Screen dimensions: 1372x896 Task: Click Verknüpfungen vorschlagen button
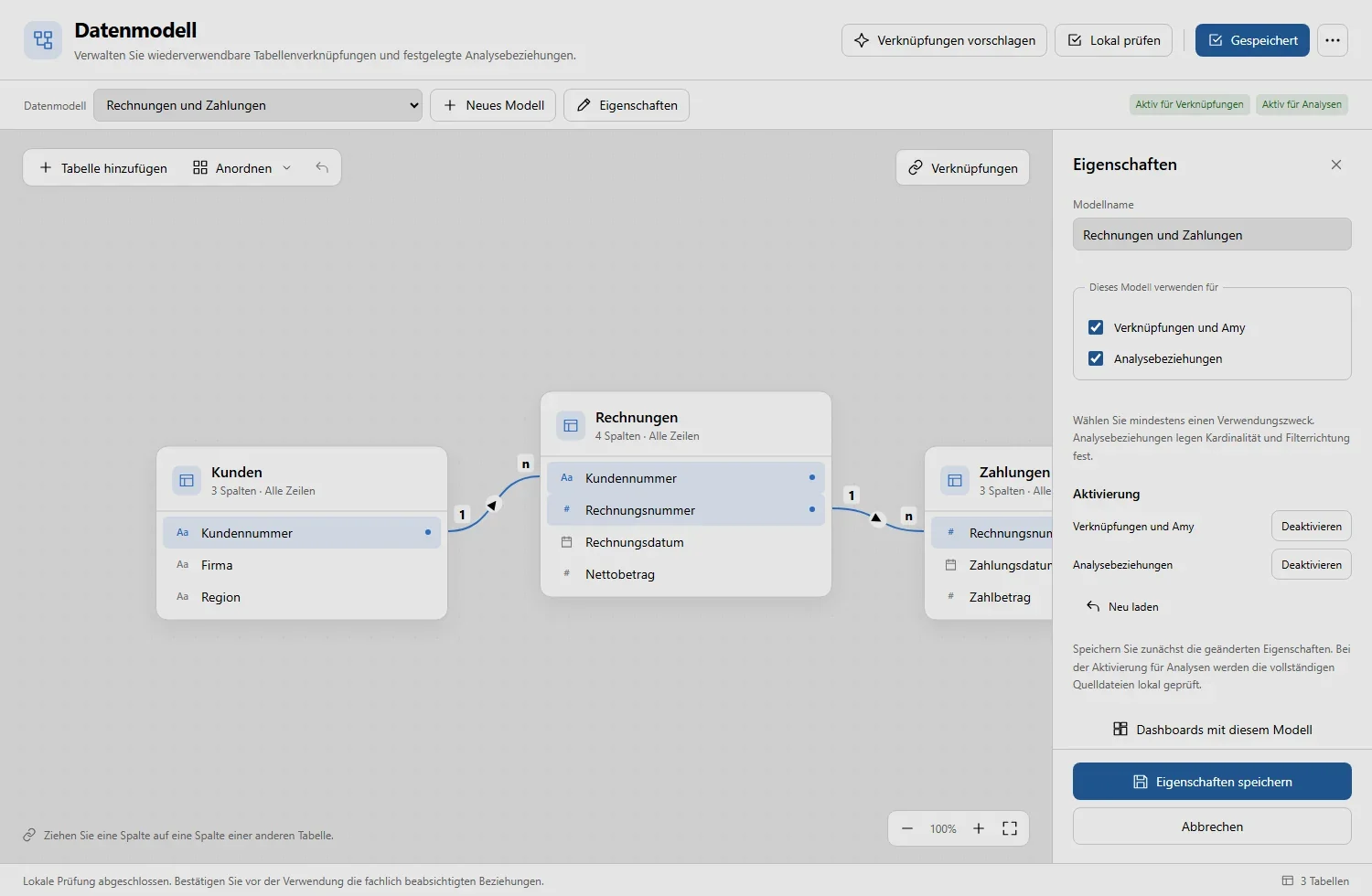point(944,40)
